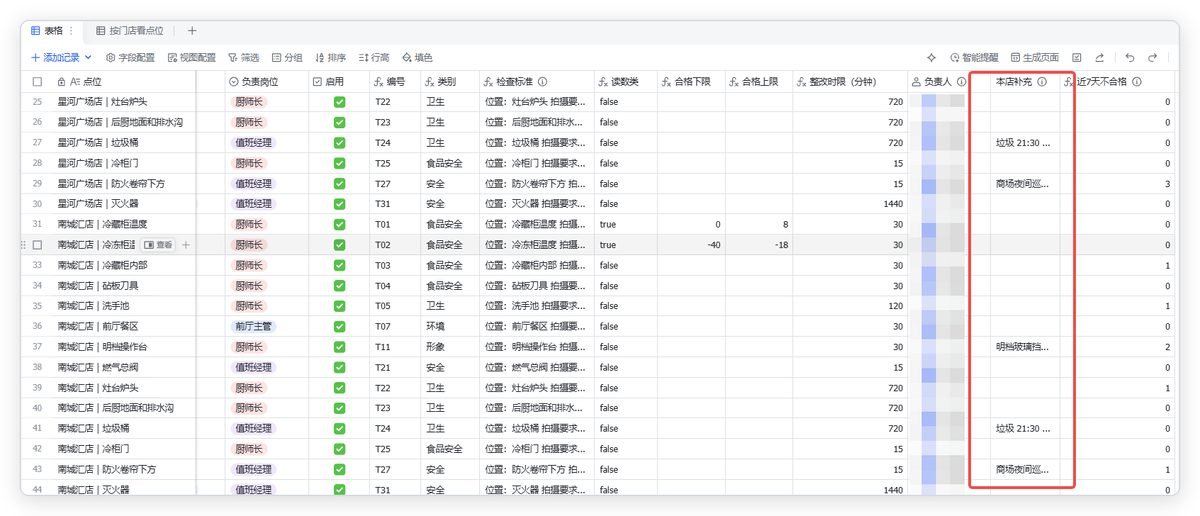The image size is (1200, 516).
Task: Toggle the 启用 checkbox for 南城汇店 | 冷柜门
Action: pyautogui.click(x=339, y=449)
